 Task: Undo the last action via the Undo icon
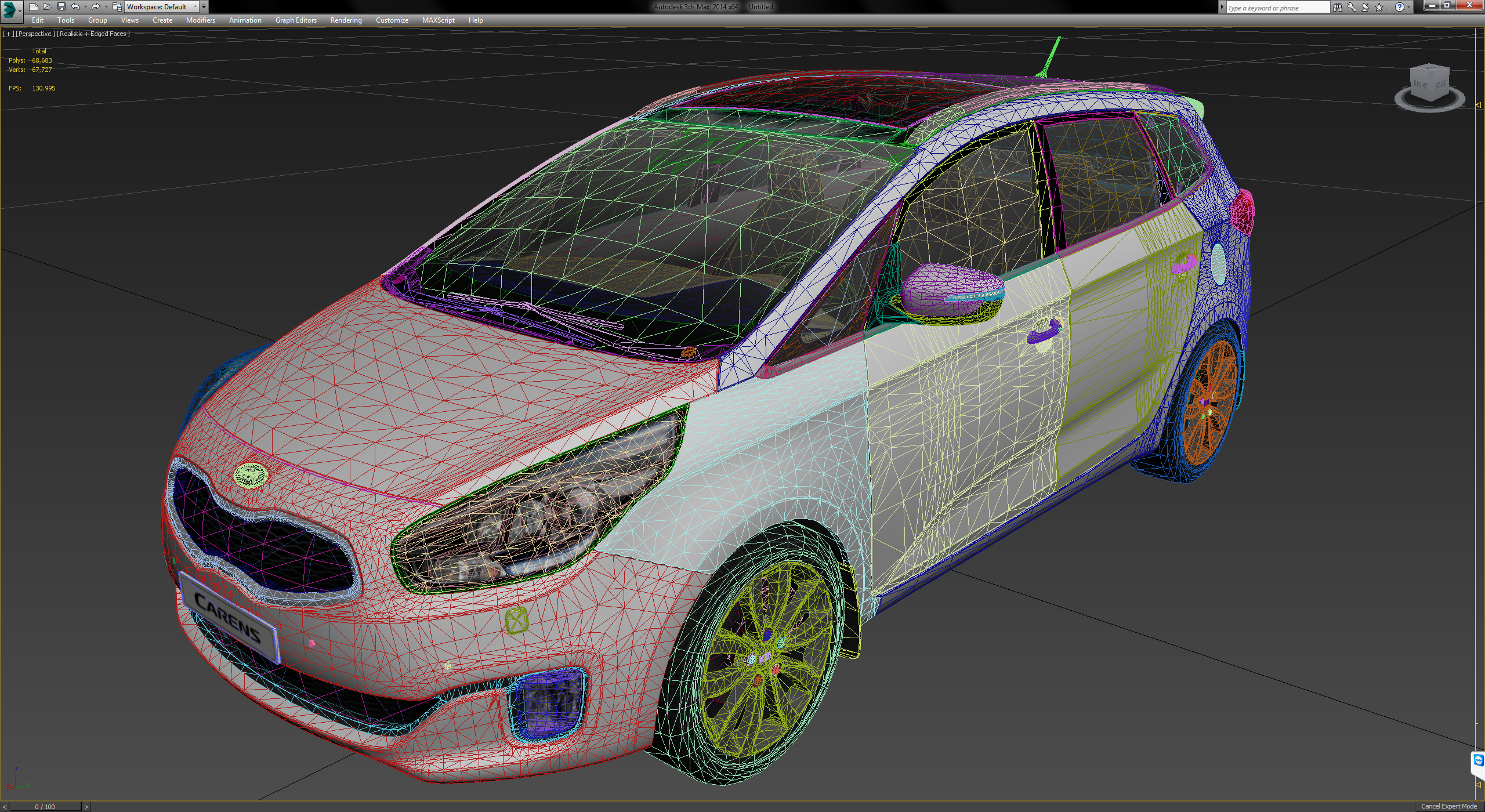coord(75,6)
